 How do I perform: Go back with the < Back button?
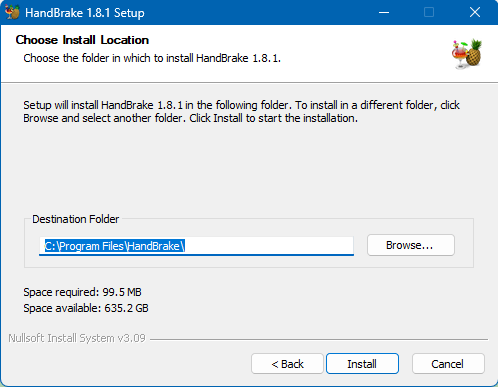287,364
